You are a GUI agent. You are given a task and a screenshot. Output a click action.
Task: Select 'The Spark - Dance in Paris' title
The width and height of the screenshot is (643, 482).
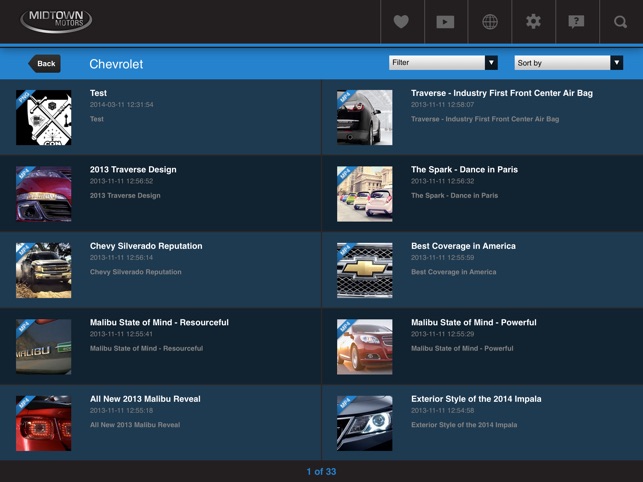coord(464,169)
